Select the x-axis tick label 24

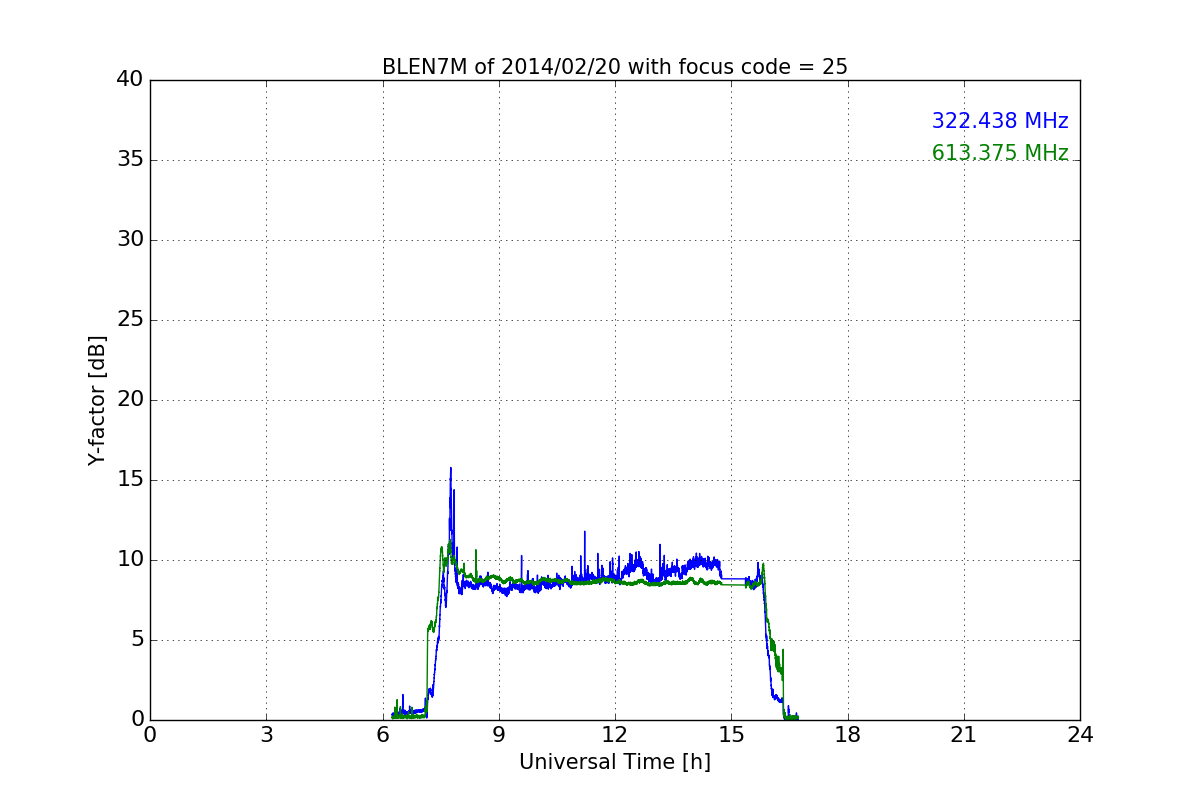click(1080, 735)
